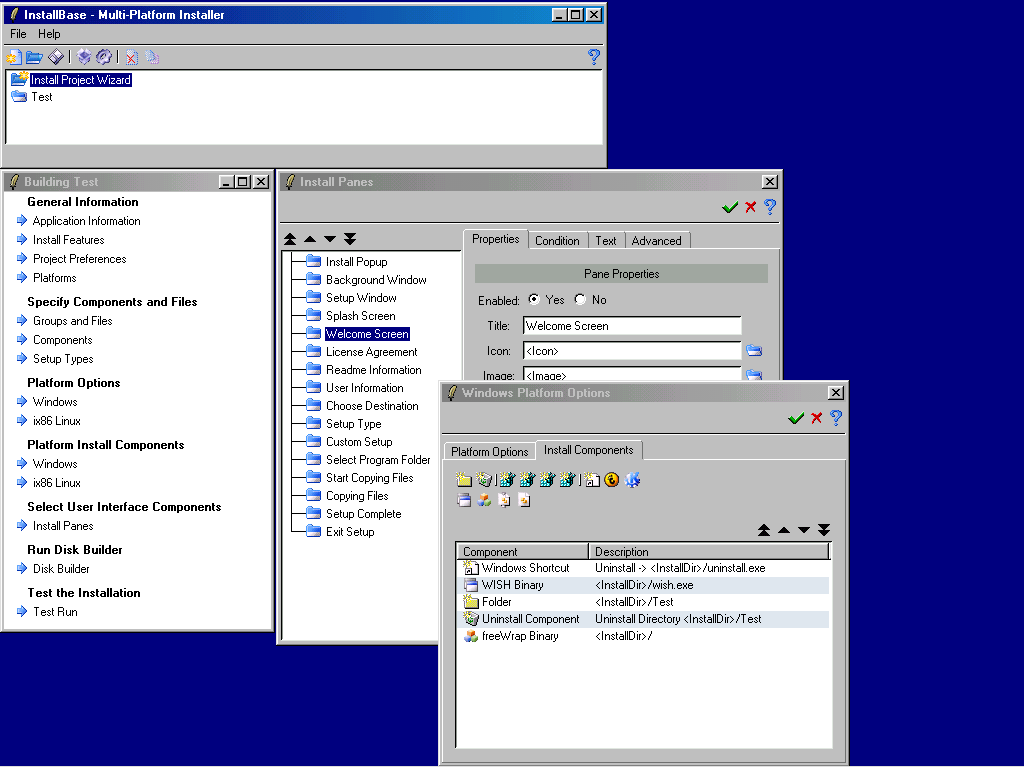Set Enabled to No radio button

(x=580, y=300)
